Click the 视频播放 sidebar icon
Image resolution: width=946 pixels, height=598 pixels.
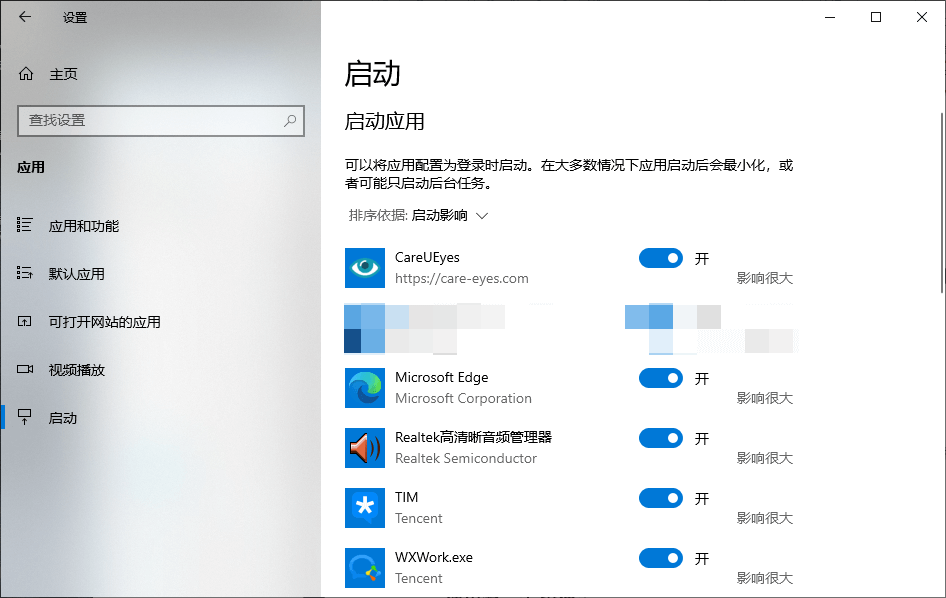pyautogui.click(x=25, y=369)
